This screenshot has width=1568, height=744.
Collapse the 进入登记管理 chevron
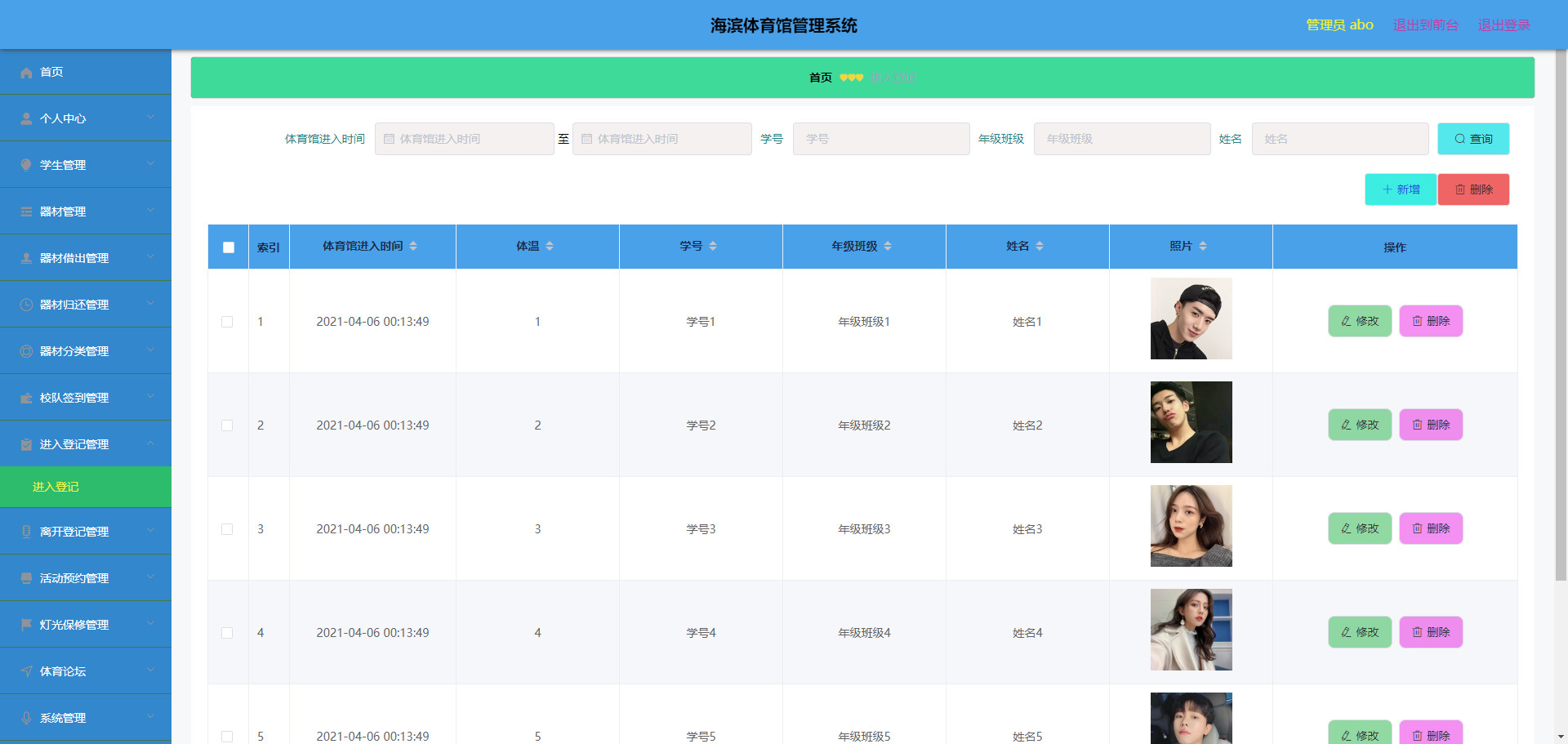tap(151, 443)
